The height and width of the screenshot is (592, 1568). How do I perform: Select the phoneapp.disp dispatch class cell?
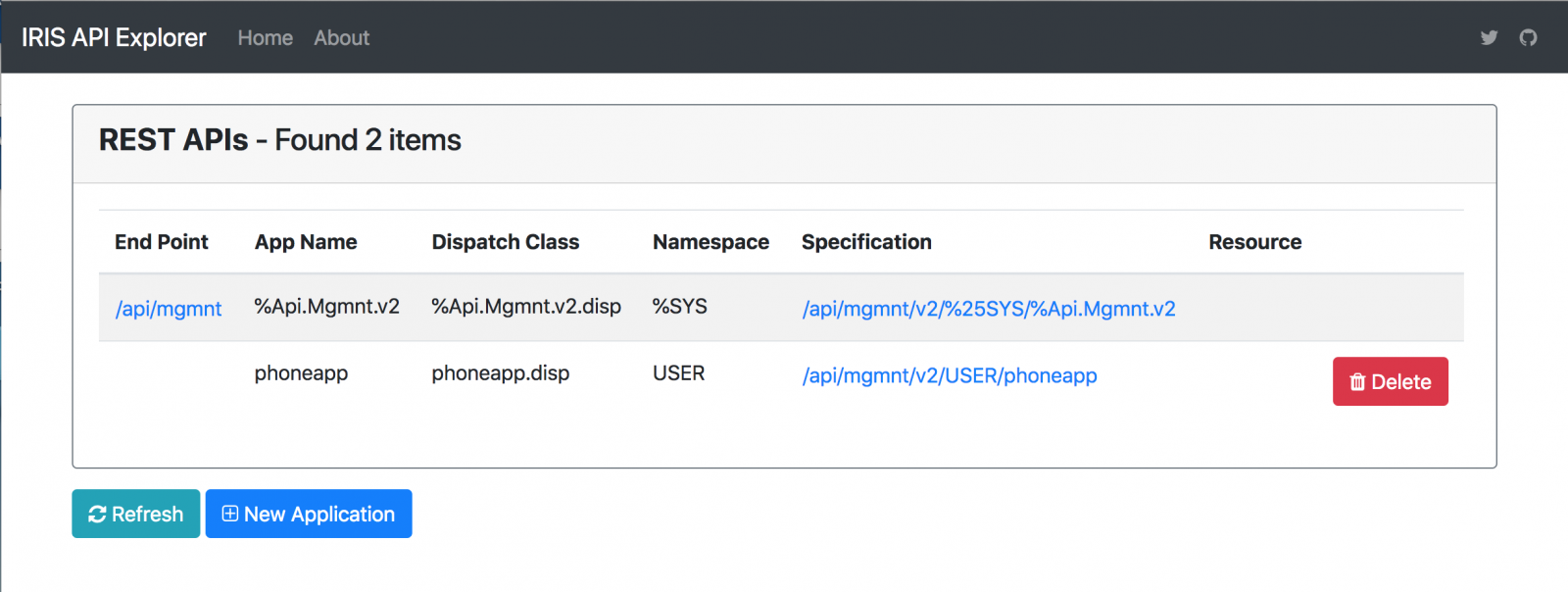point(500,373)
